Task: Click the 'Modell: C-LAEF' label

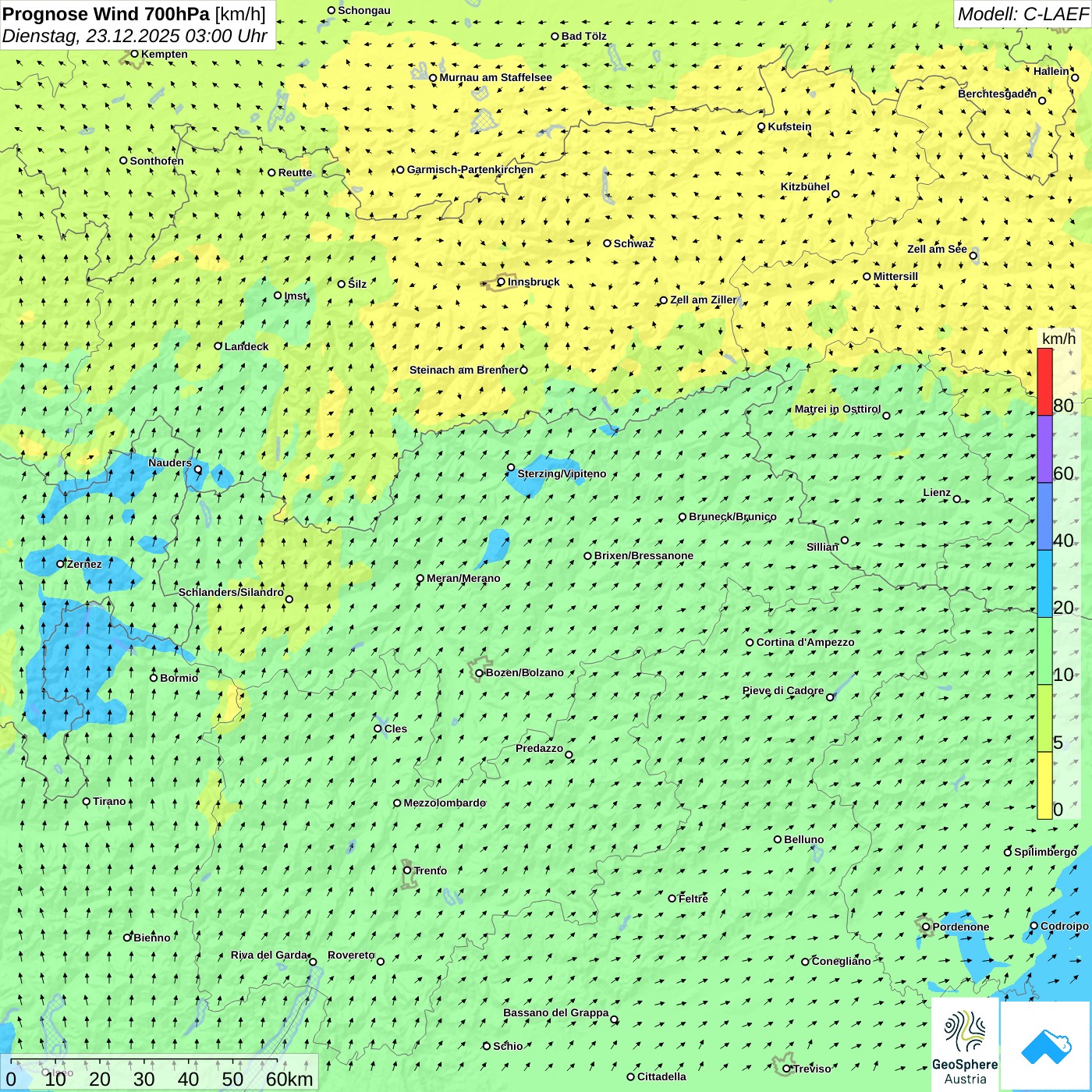Action: [x=1023, y=14]
